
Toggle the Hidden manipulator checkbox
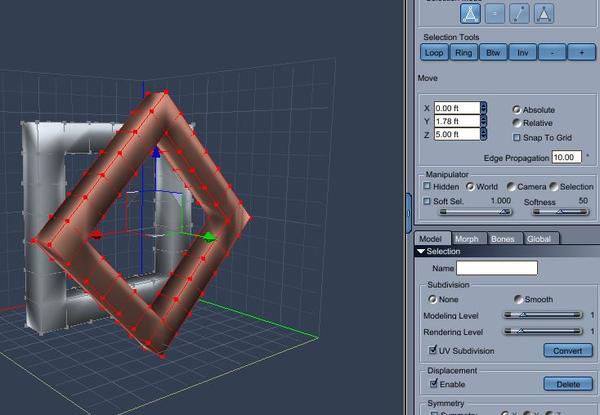(427, 186)
